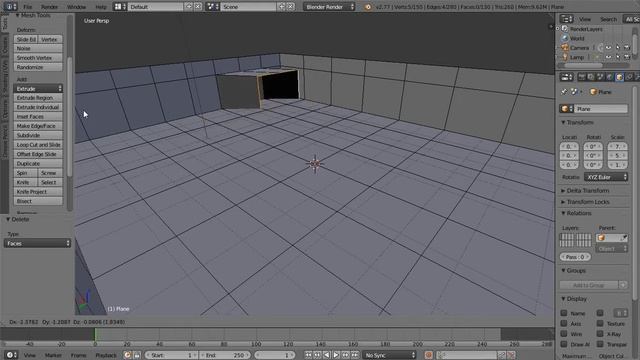
Task: Open the XYZ Euler rotation mode dropdown
Action: [606, 177]
